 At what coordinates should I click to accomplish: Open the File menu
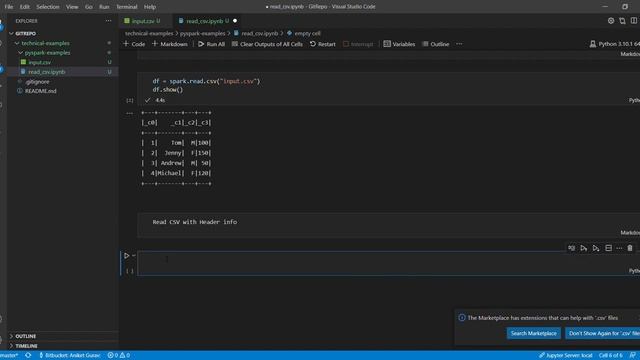[x=9, y=7]
